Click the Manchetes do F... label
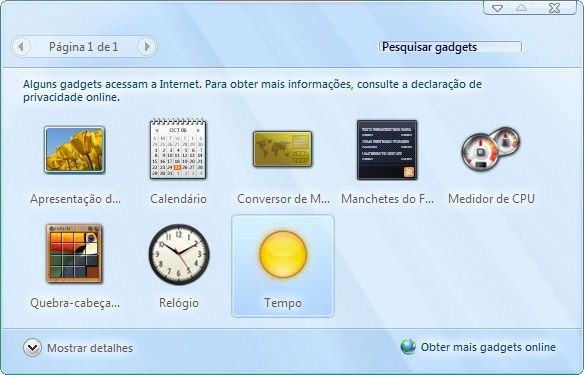The width and height of the screenshot is (584, 375). [x=387, y=199]
